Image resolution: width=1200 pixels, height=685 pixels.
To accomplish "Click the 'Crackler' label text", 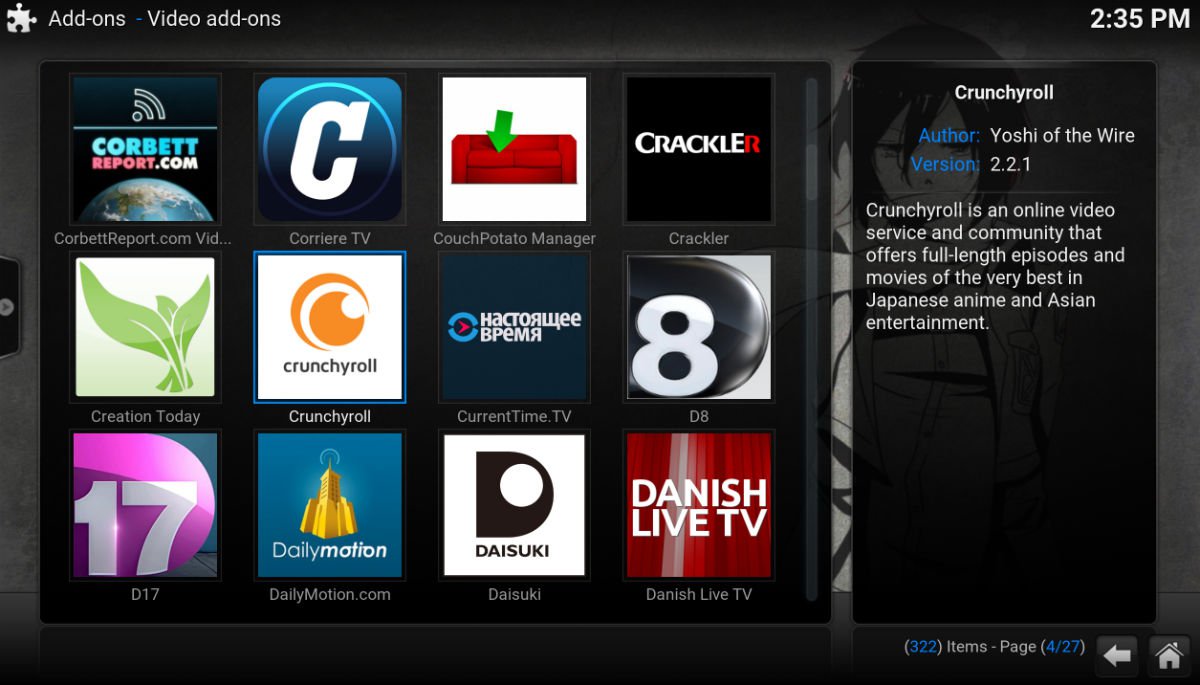I will (x=698, y=239).
